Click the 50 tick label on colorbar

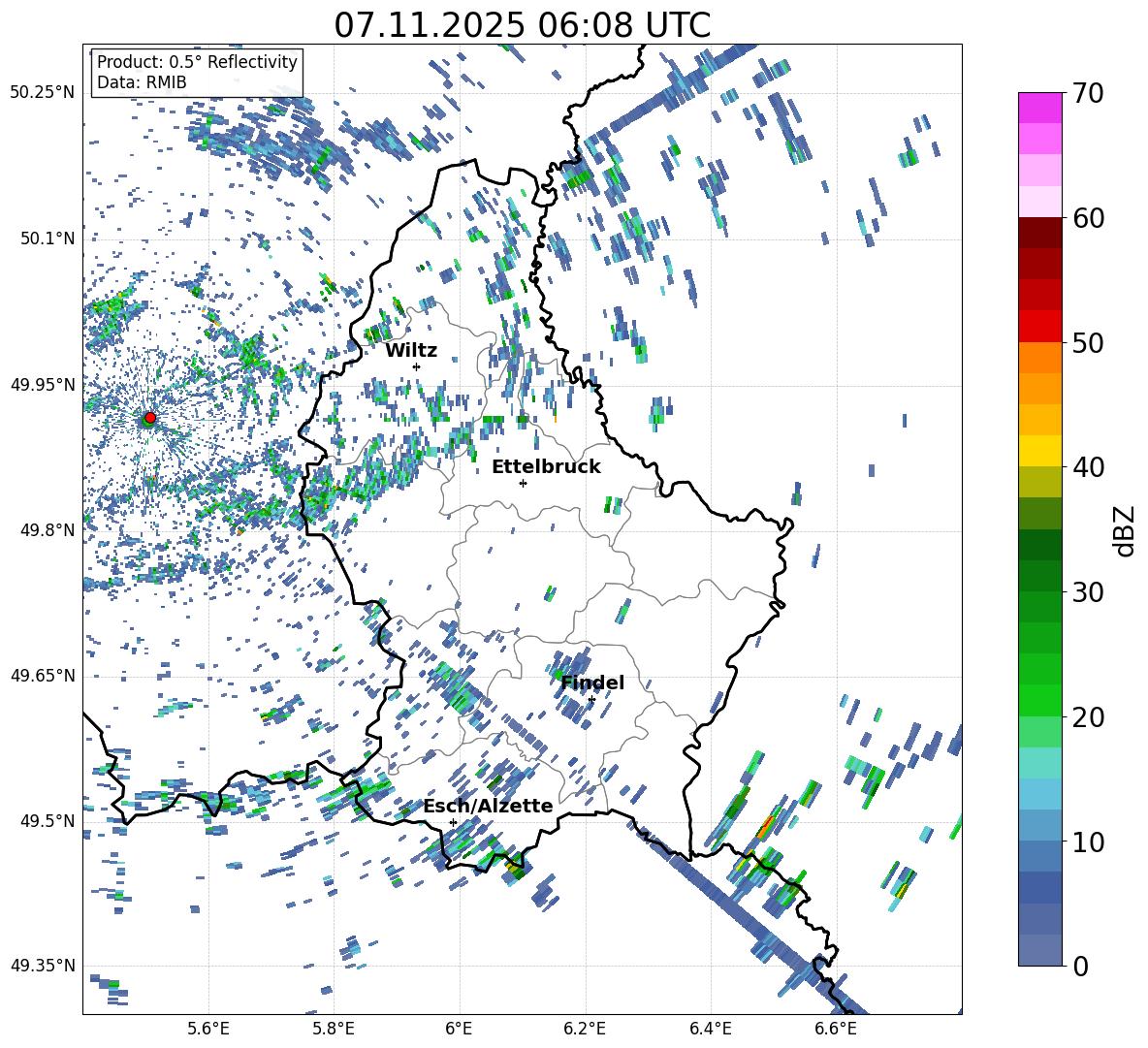1088,342
